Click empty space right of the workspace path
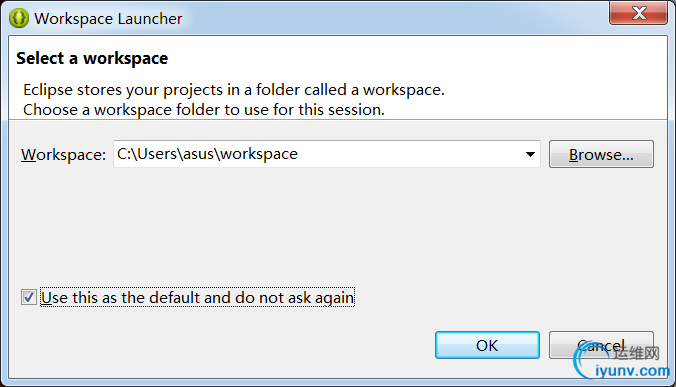676x387 pixels. (x=410, y=154)
